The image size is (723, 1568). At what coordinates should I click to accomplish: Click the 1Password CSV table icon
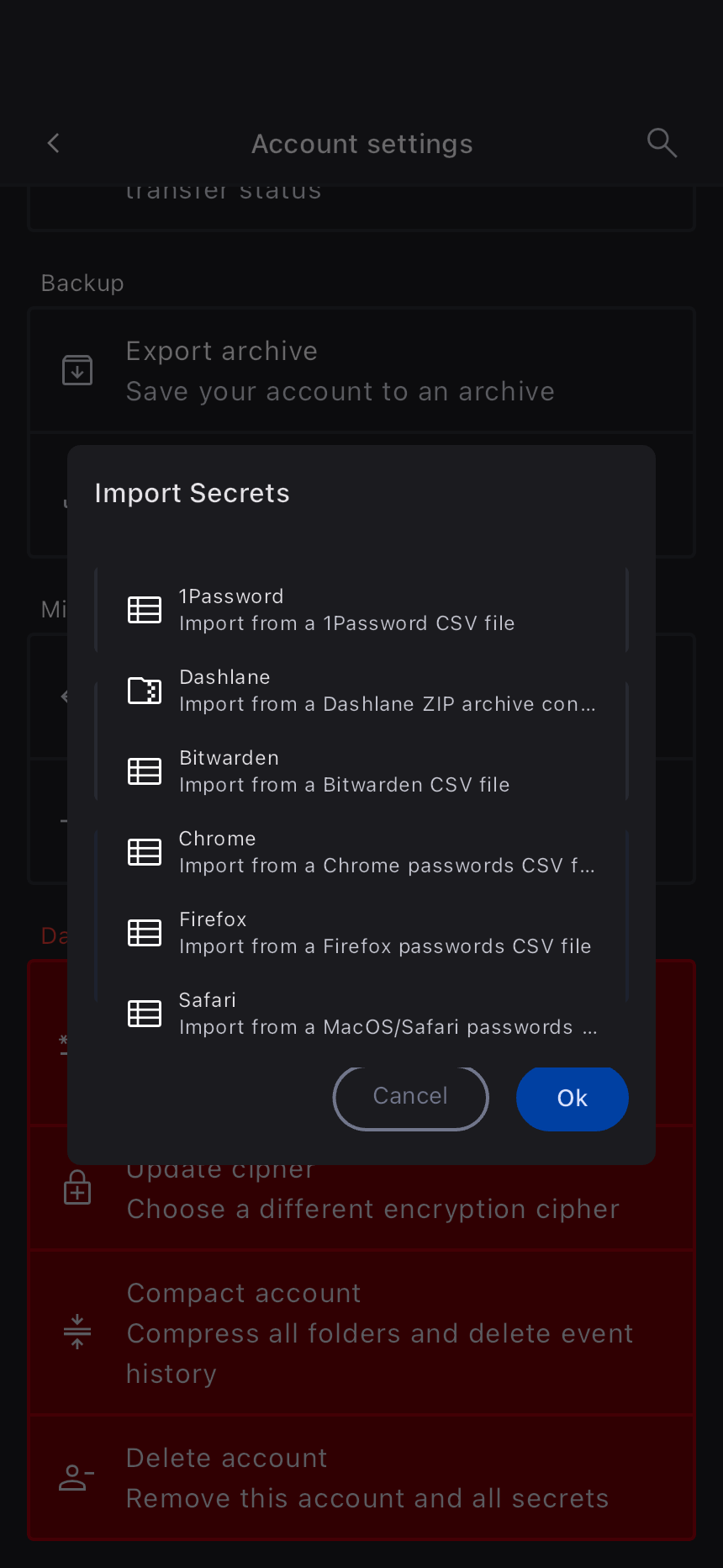[145, 610]
